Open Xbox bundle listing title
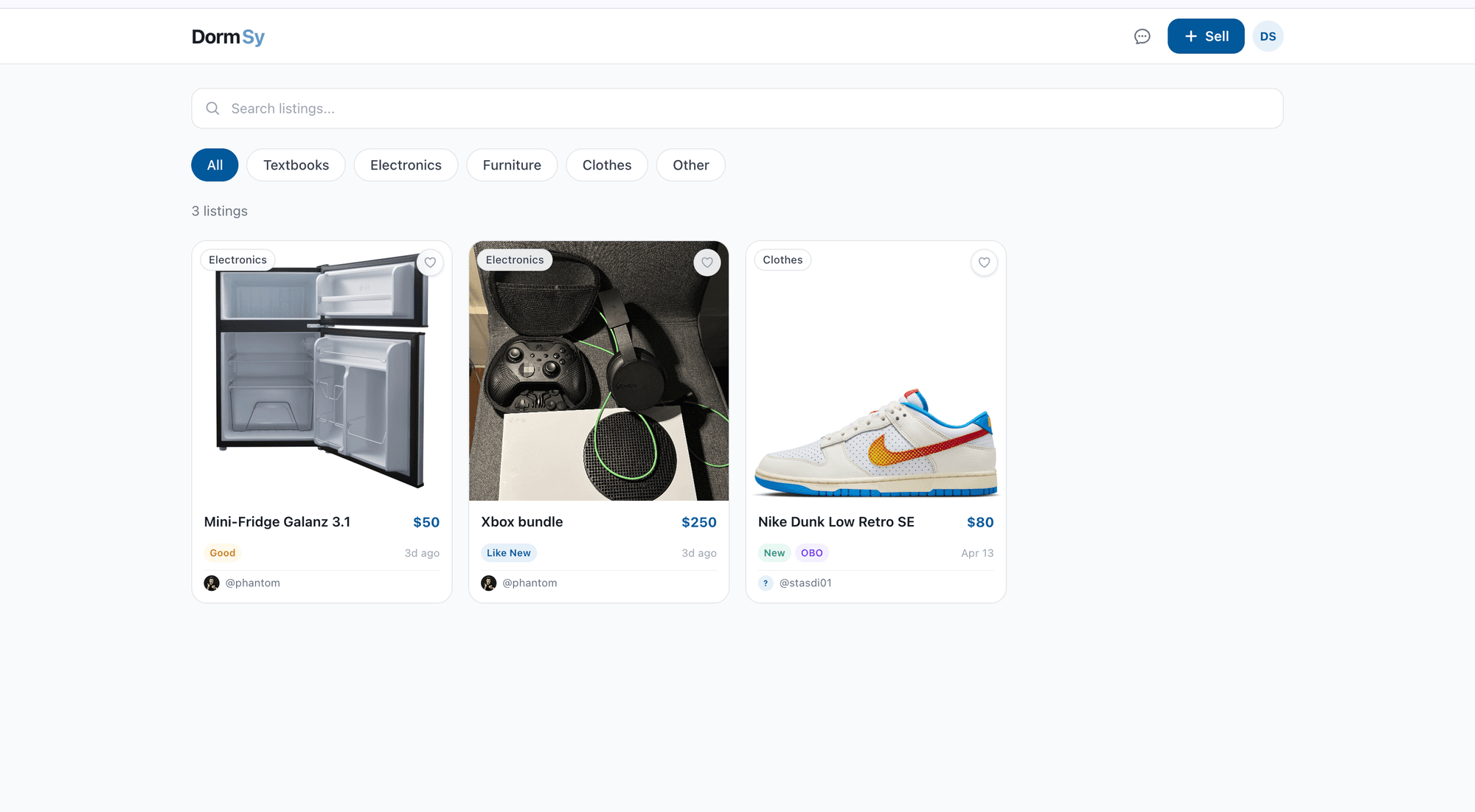The height and width of the screenshot is (812, 1475). coord(522,522)
